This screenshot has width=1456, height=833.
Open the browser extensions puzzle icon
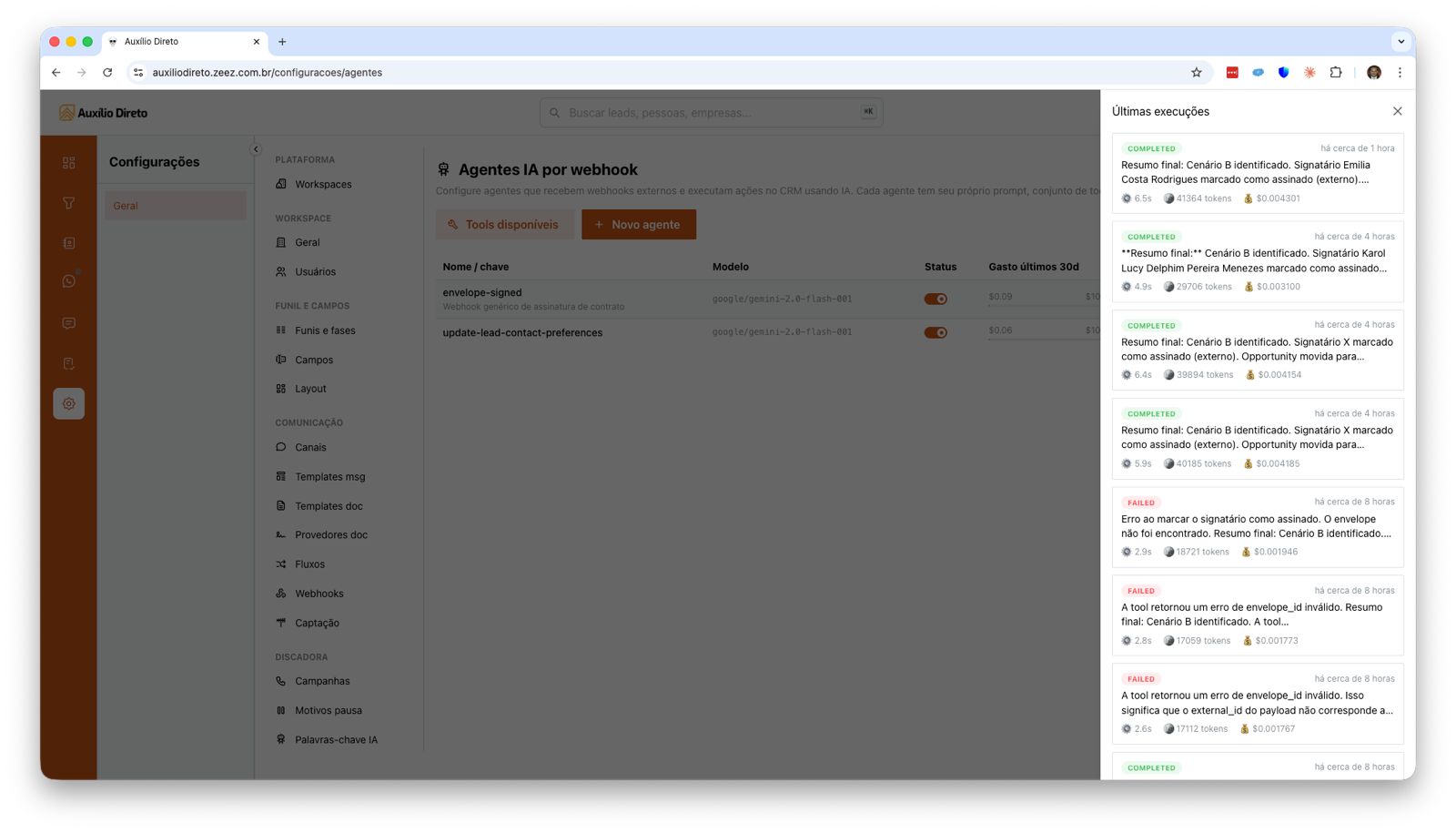1335,72
